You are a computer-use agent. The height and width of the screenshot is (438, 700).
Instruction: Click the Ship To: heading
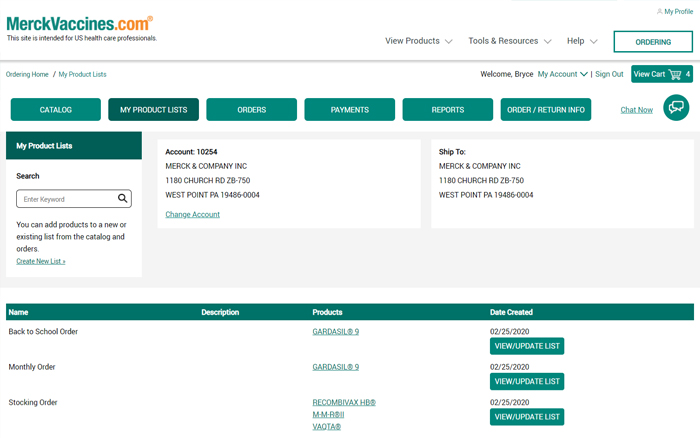point(452,152)
